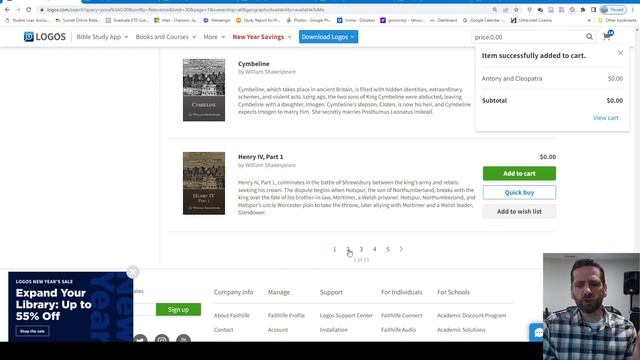Open Contact footer link
Viewport: 640px width, 360px height.
(x=223, y=330)
